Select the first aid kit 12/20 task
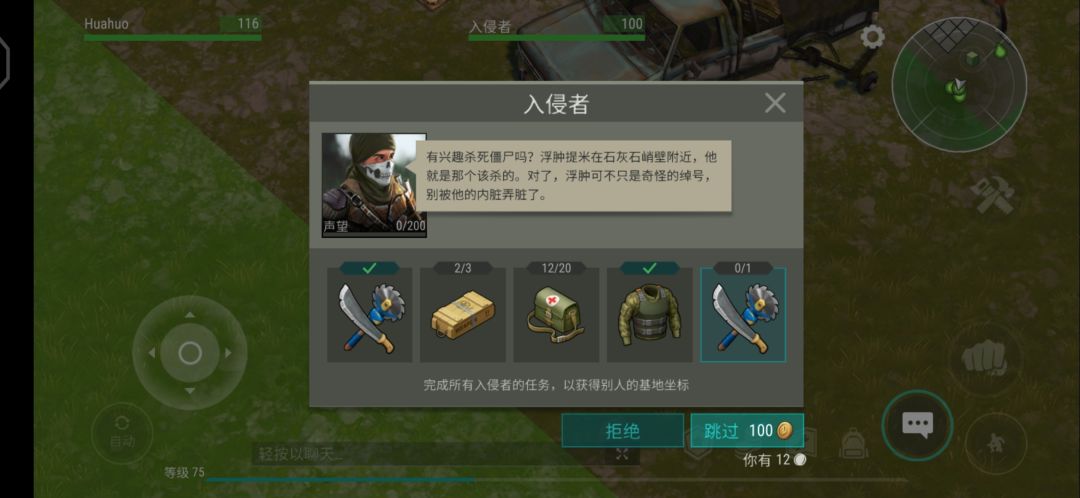 click(556, 315)
